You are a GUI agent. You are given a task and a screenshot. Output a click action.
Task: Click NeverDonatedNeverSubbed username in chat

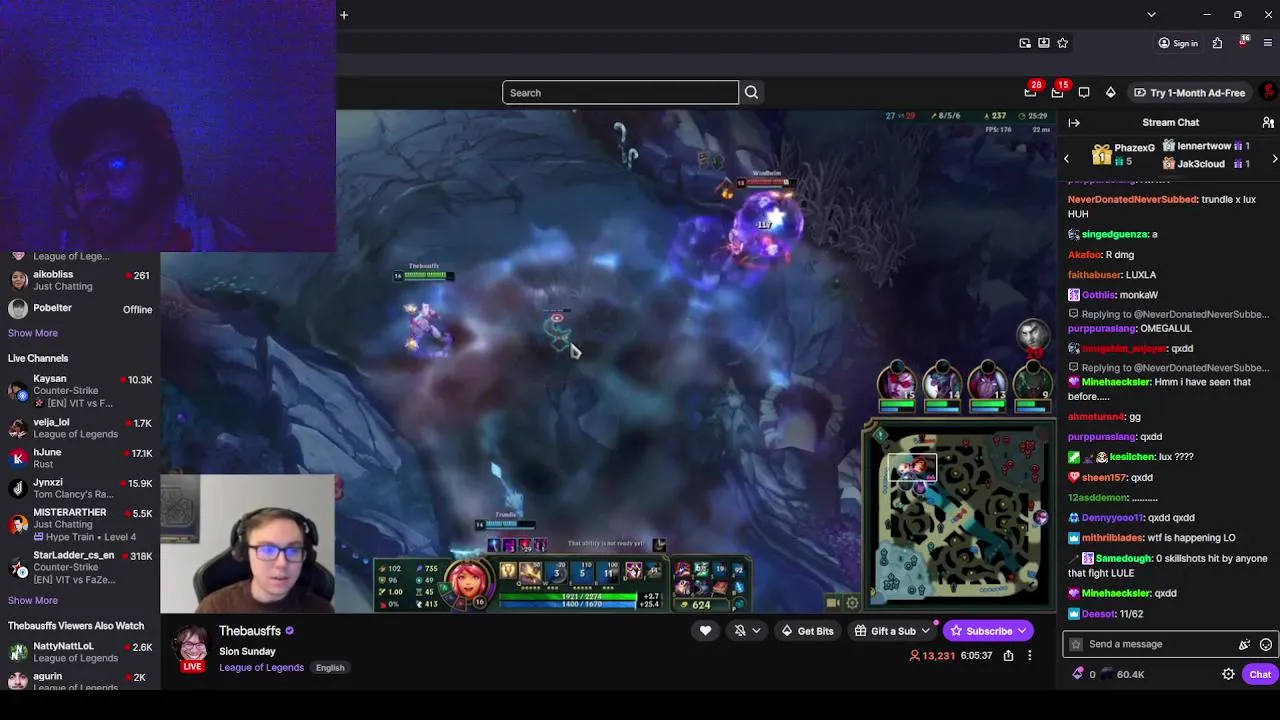[1132, 199]
